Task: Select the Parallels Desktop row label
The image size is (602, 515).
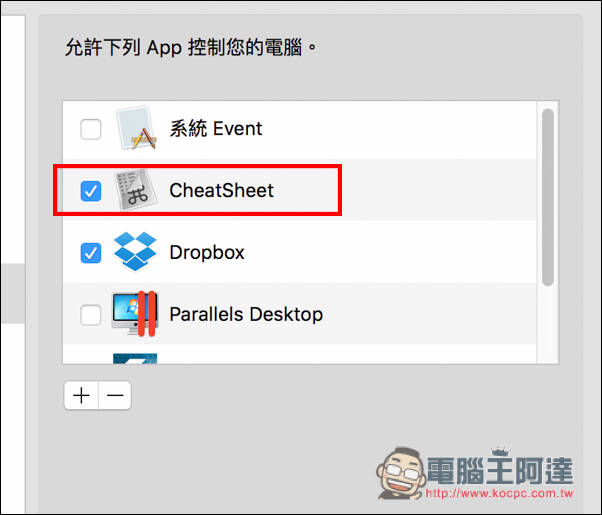Action: pyautogui.click(x=246, y=315)
